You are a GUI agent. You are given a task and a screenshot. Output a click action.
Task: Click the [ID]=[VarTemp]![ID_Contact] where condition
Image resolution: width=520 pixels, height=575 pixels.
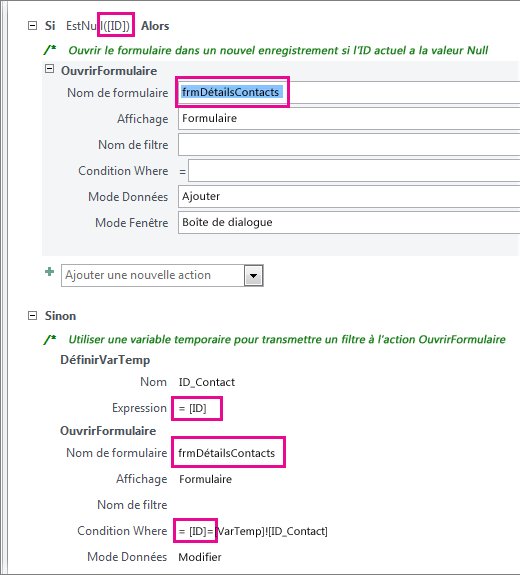pyautogui.click(x=253, y=531)
